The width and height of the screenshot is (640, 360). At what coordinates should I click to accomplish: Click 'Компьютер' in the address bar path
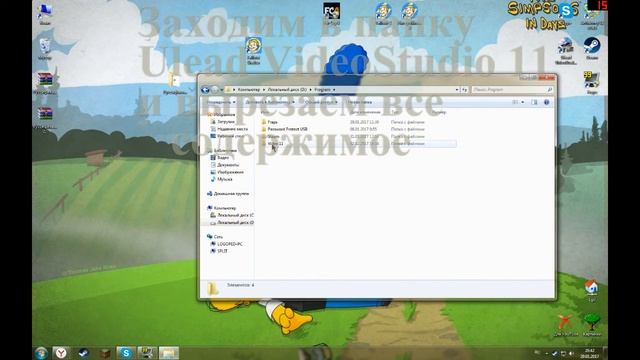click(x=249, y=89)
